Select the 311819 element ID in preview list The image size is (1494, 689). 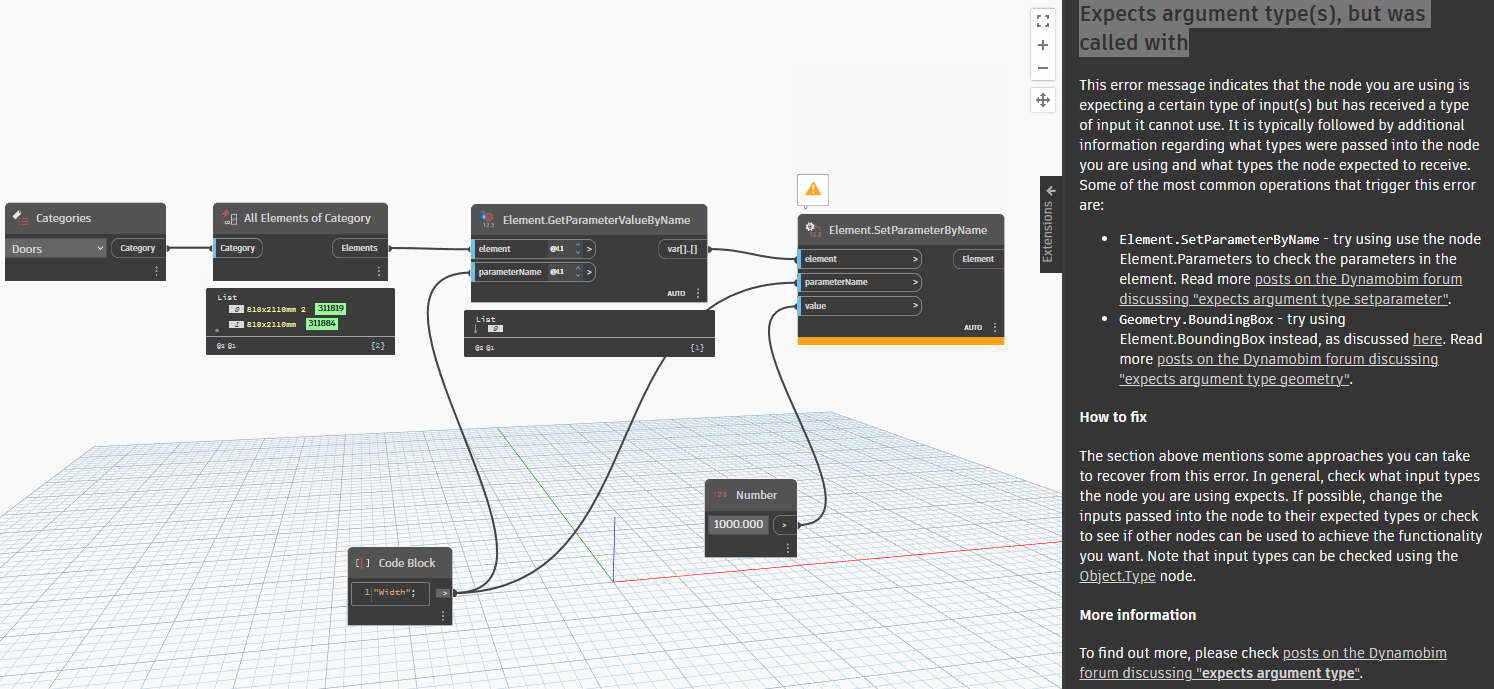[330, 309]
